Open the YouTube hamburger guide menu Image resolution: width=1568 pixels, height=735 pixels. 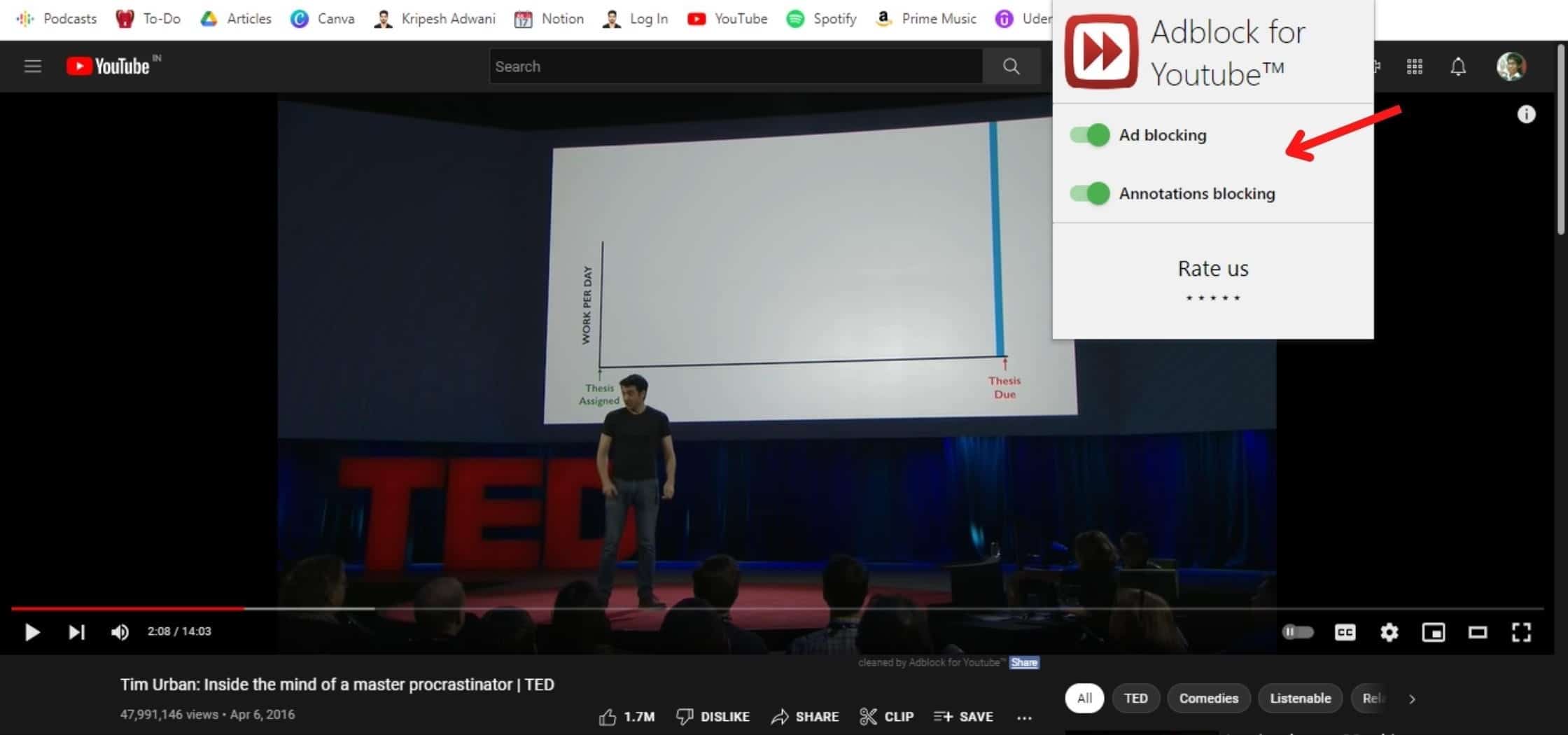[32, 66]
